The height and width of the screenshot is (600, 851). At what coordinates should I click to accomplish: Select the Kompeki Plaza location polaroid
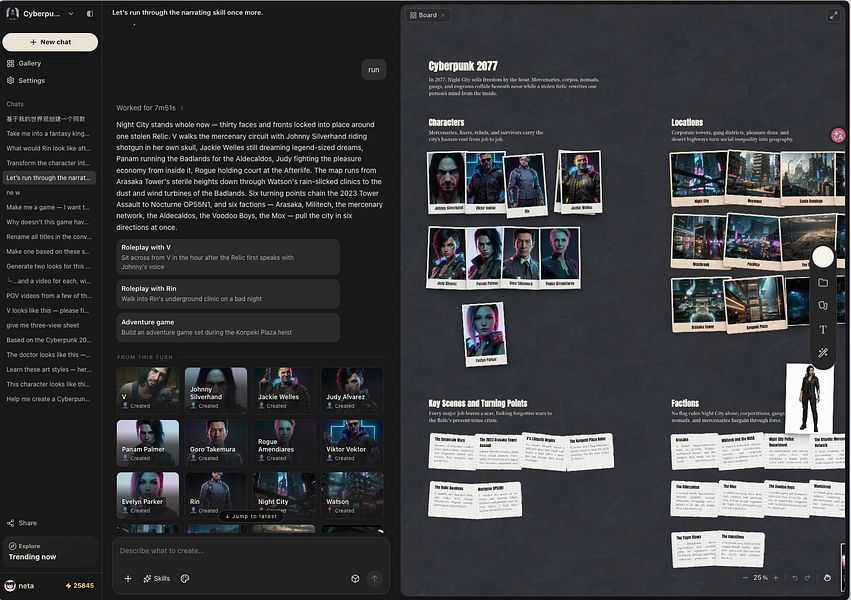(756, 304)
